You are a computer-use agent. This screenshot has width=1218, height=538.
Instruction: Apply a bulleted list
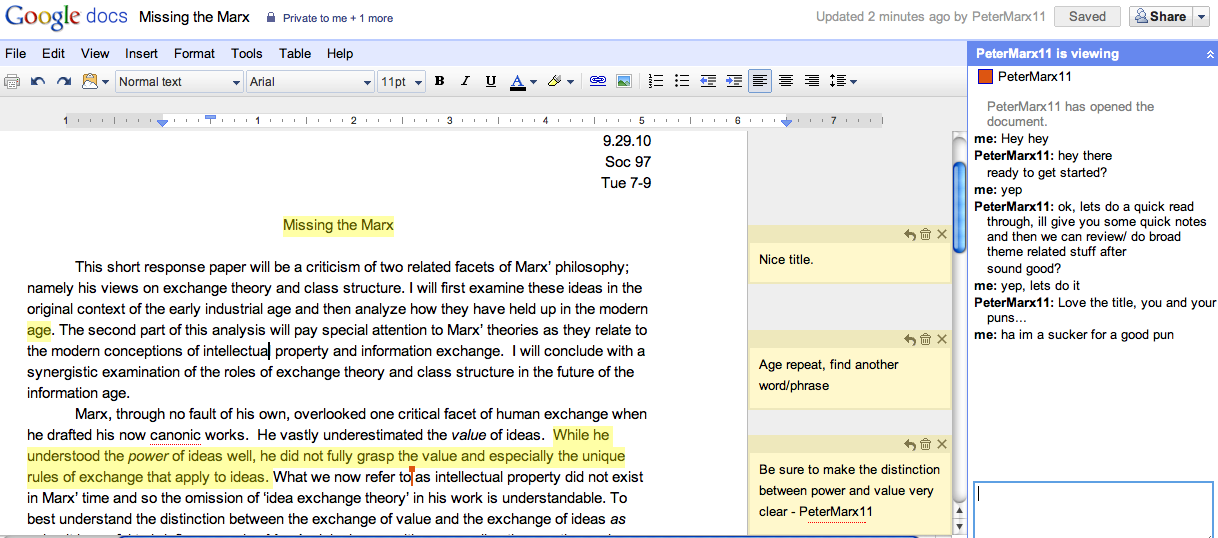pyautogui.click(x=682, y=82)
